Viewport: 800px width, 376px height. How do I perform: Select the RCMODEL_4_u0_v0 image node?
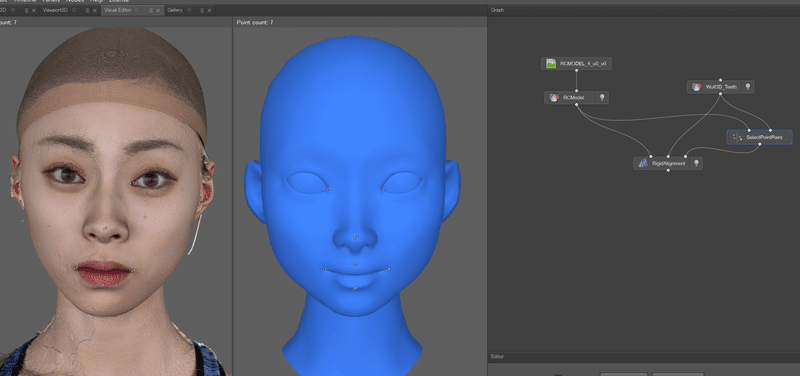tap(577, 63)
